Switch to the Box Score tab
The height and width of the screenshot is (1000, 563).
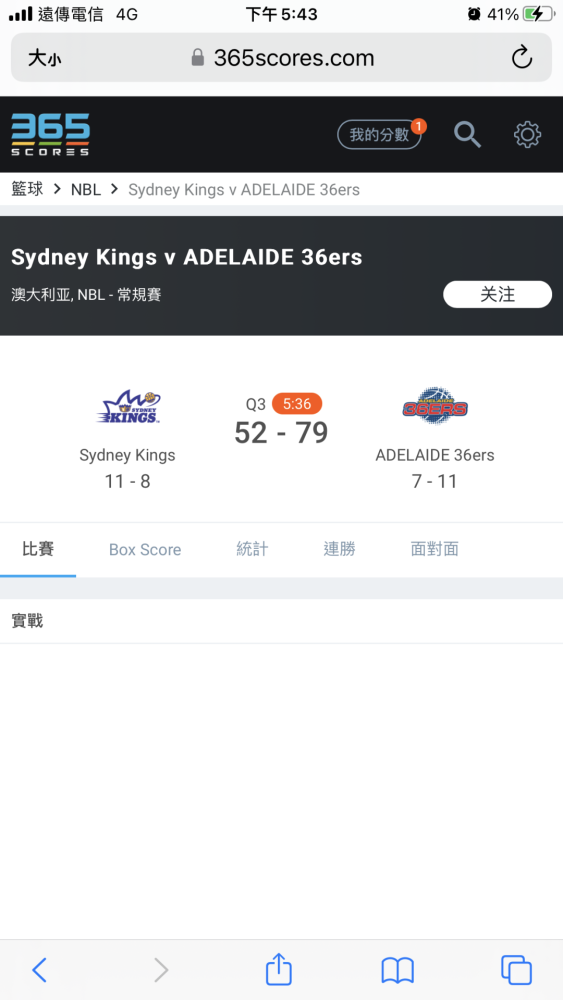(145, 550)
